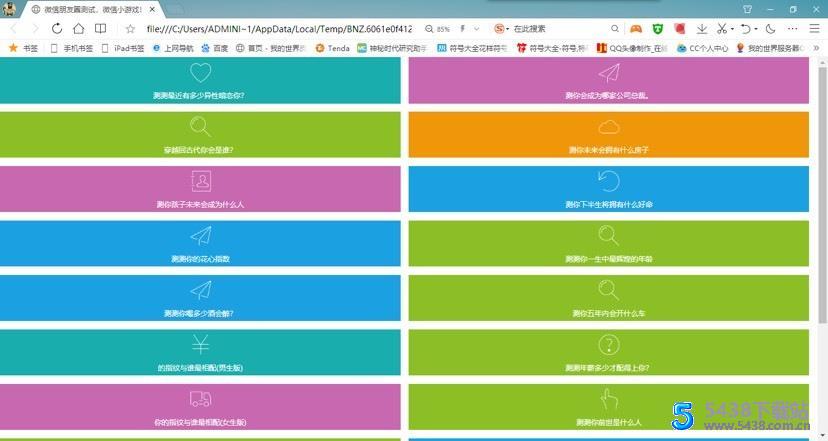Open the 书签 bookmarks star
This screenshot has height=441, width=828.
click(23, 48)
